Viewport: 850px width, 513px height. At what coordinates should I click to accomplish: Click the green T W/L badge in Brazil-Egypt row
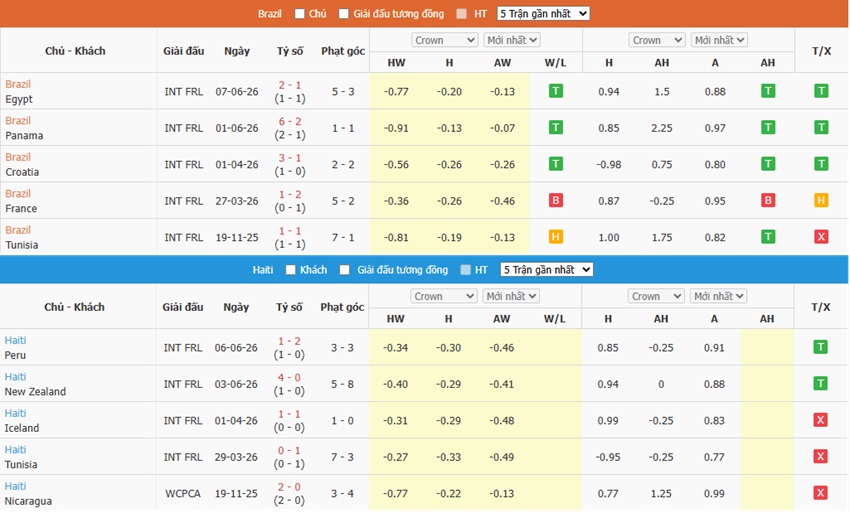(556, 91)
